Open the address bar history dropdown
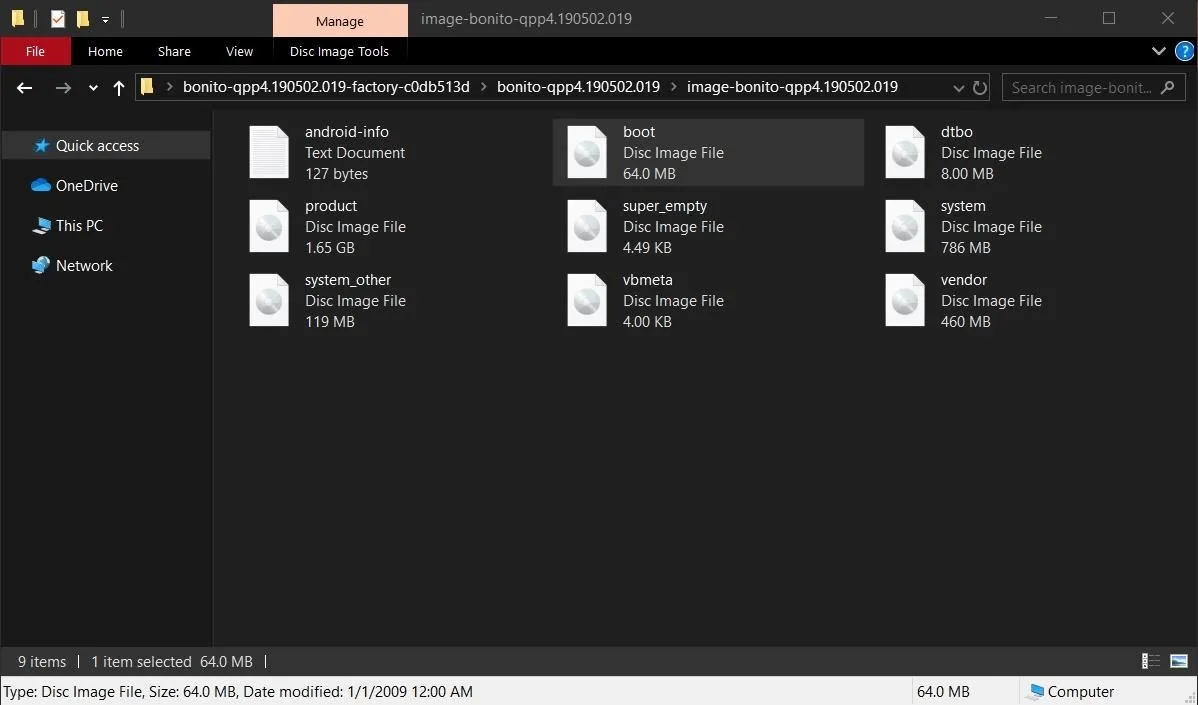 [x=958, y=88]
